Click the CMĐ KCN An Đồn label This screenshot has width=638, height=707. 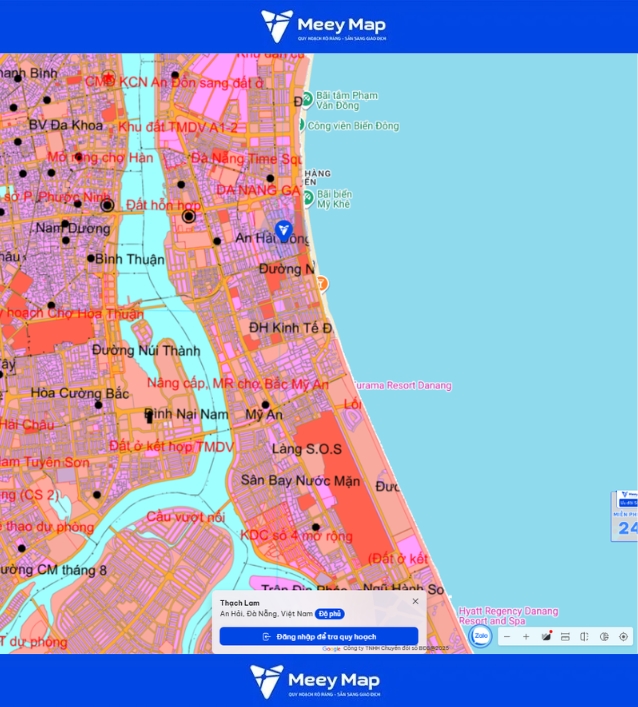[x=174, y=83]
